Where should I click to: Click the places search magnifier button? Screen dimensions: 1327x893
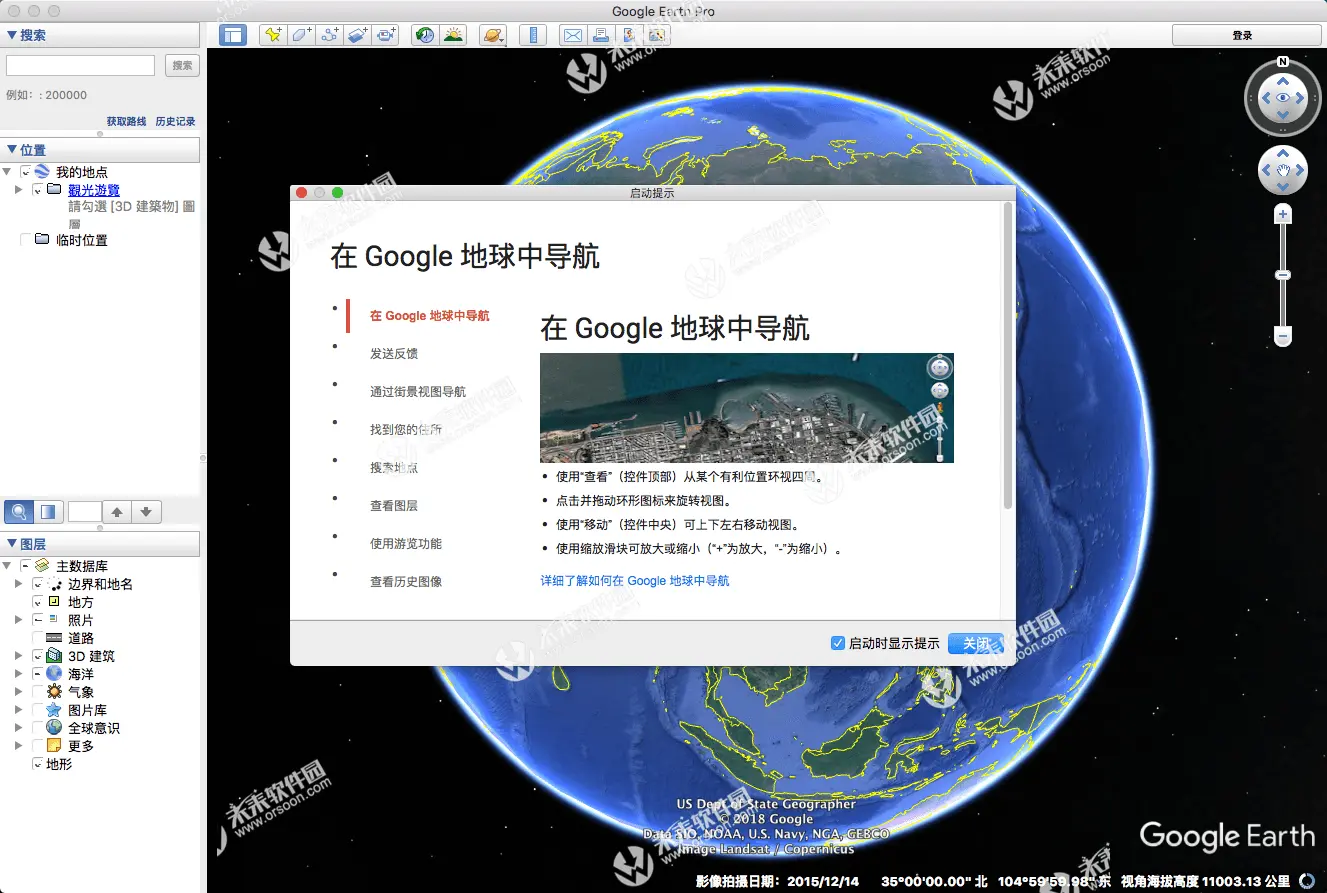(19, 512)
